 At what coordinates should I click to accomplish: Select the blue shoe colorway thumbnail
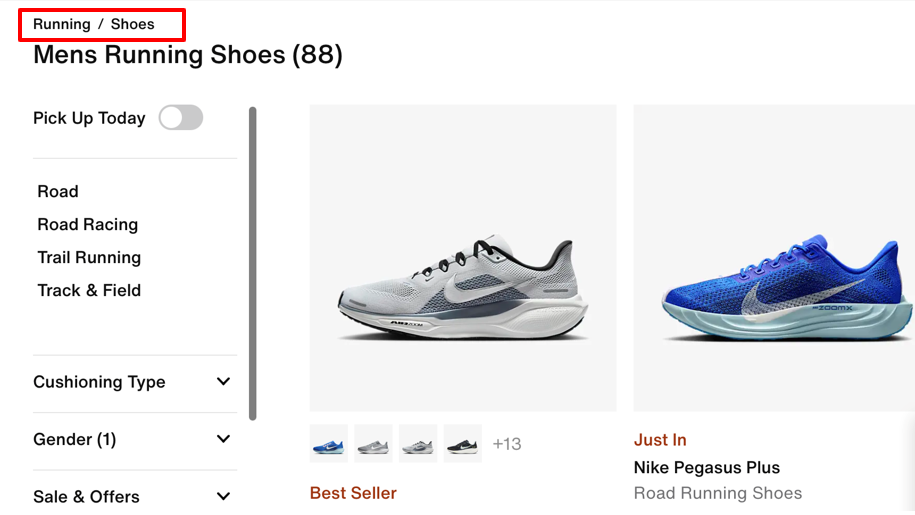pos(329,444)
